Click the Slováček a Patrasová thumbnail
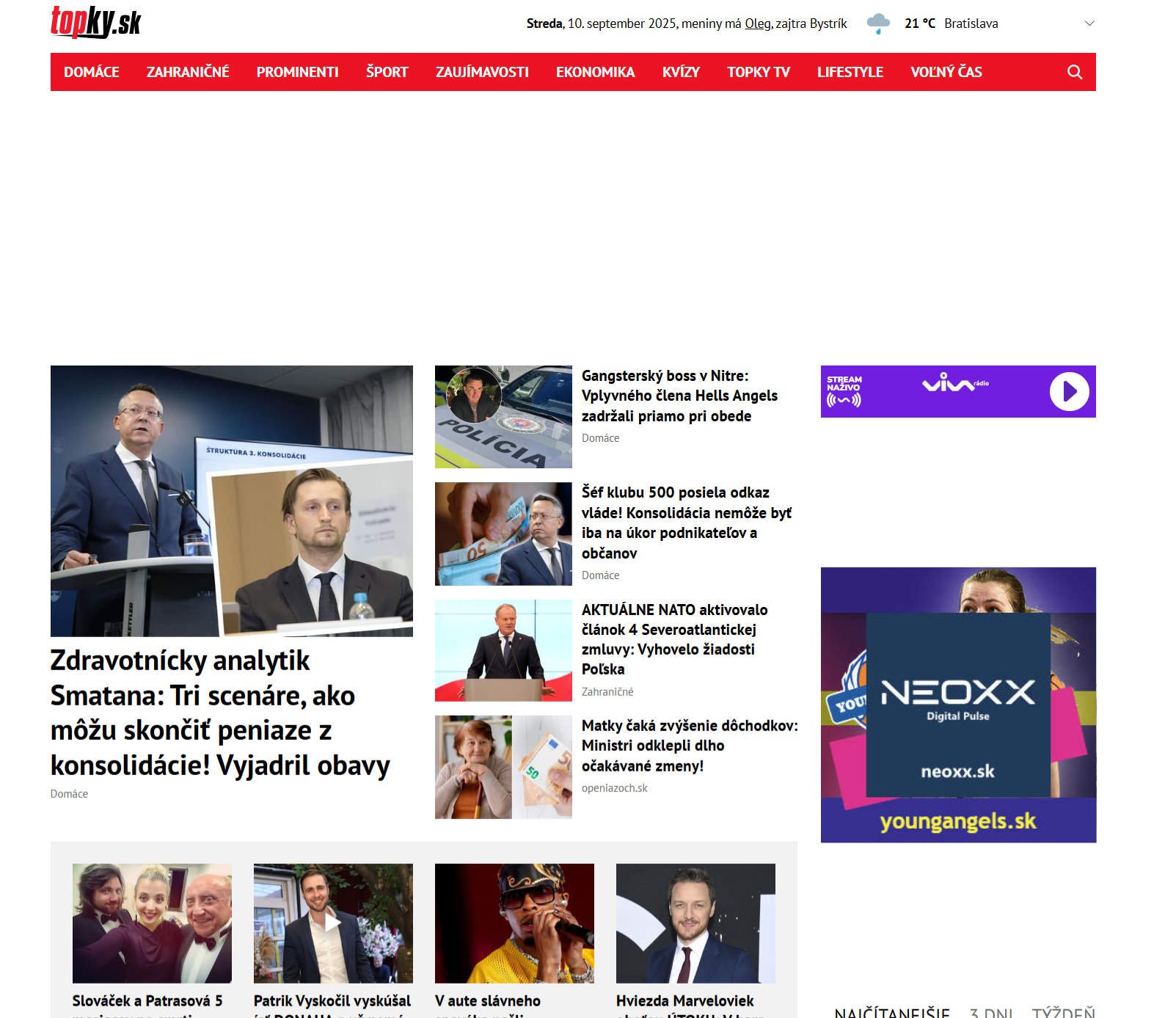Viewport: 1176px width, 1018px height. point(152,923)
